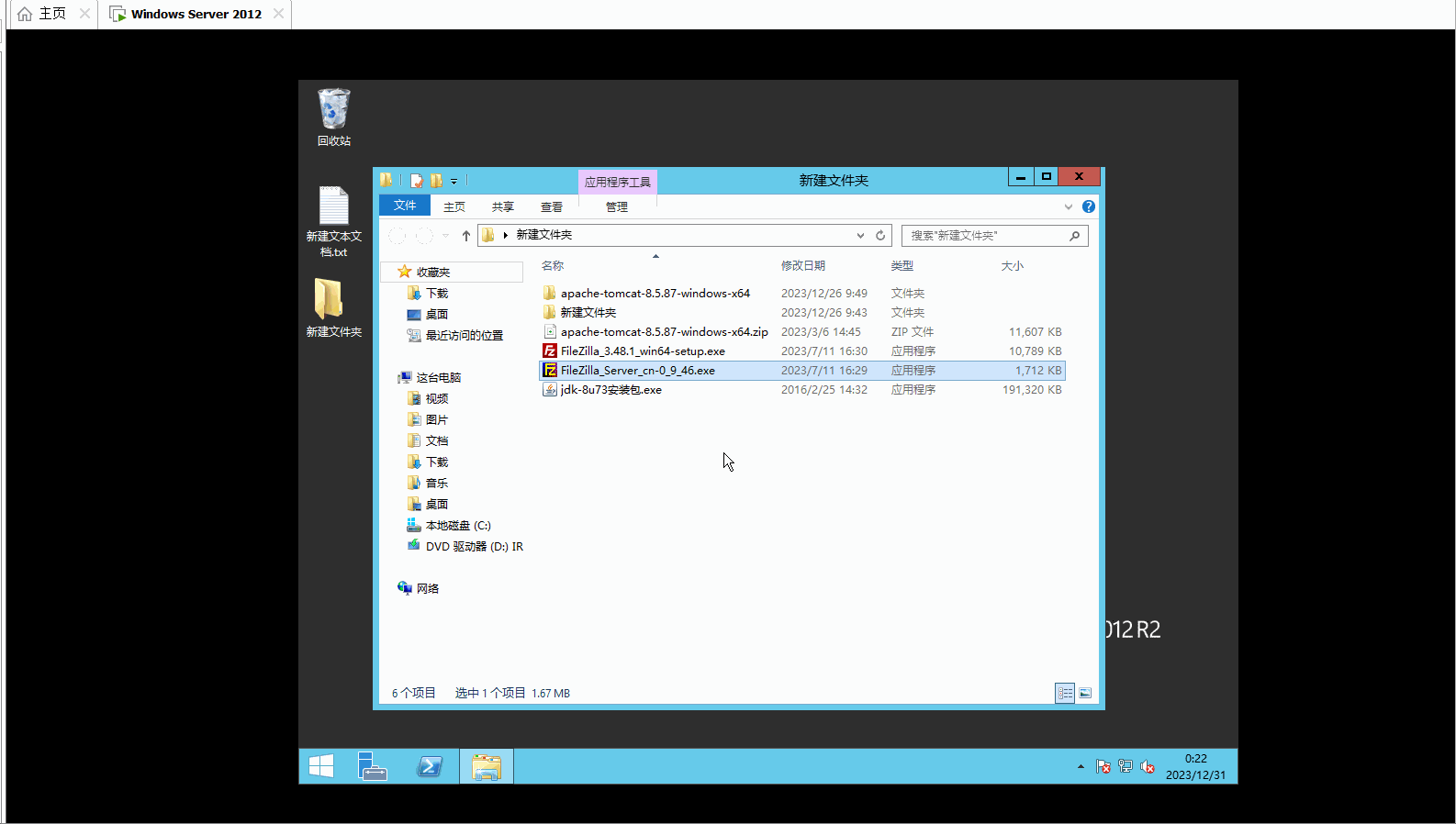Image resolution: width=1456 pixels, height=824 pixels.
Task: Open the address bar history dropdown
Action: coord(860,236)
